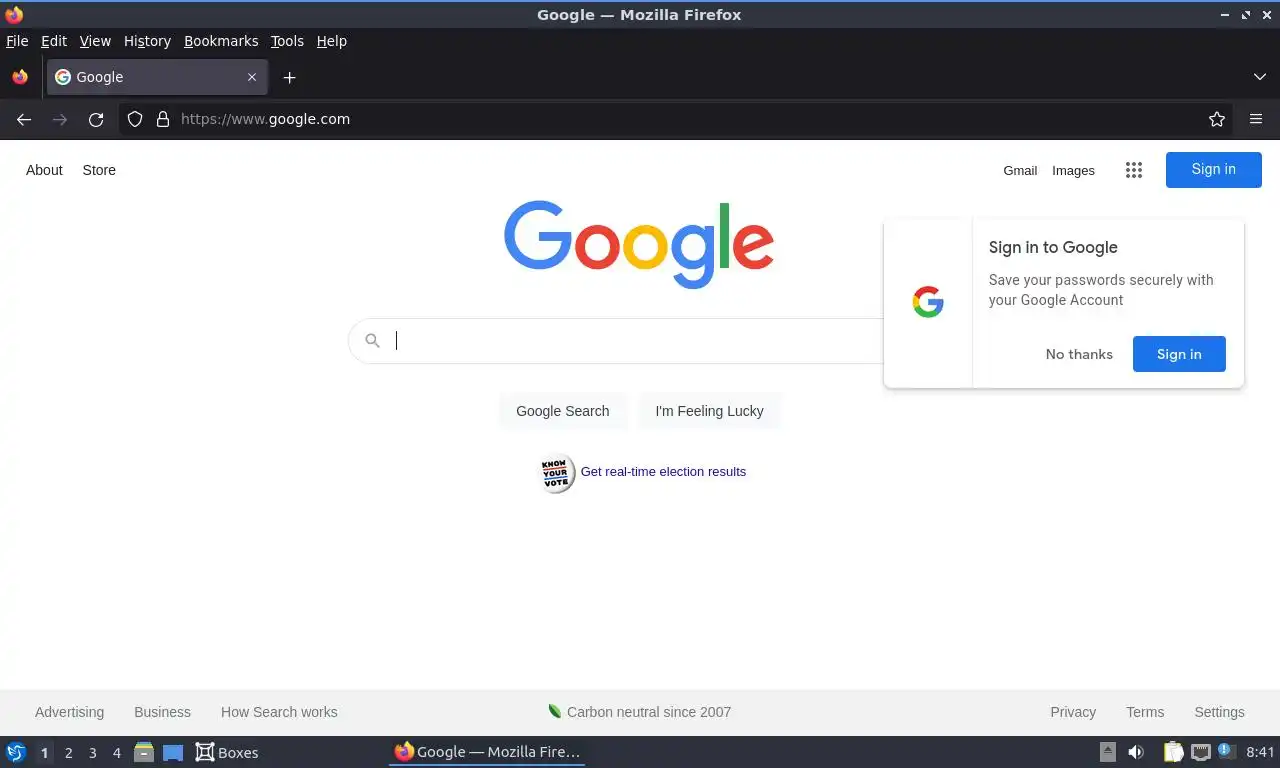Viewport: 1280px width, 768px height.
Task: Click the Google logo
Action: (x=639, y=244)
